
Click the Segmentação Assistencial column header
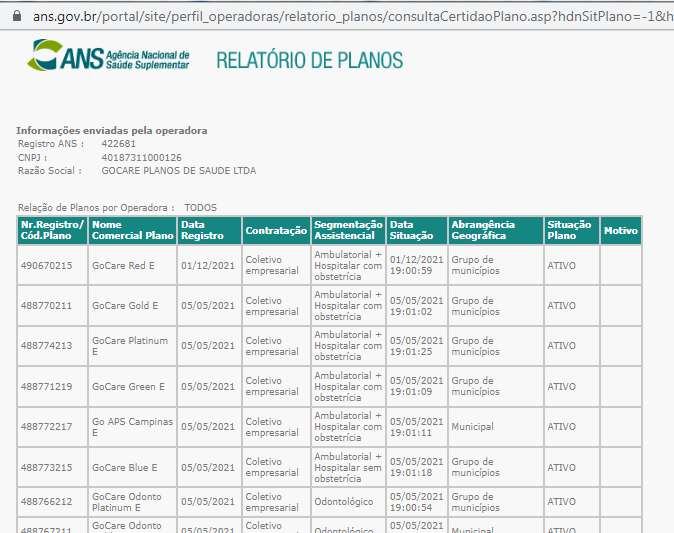tap(348, 230)
